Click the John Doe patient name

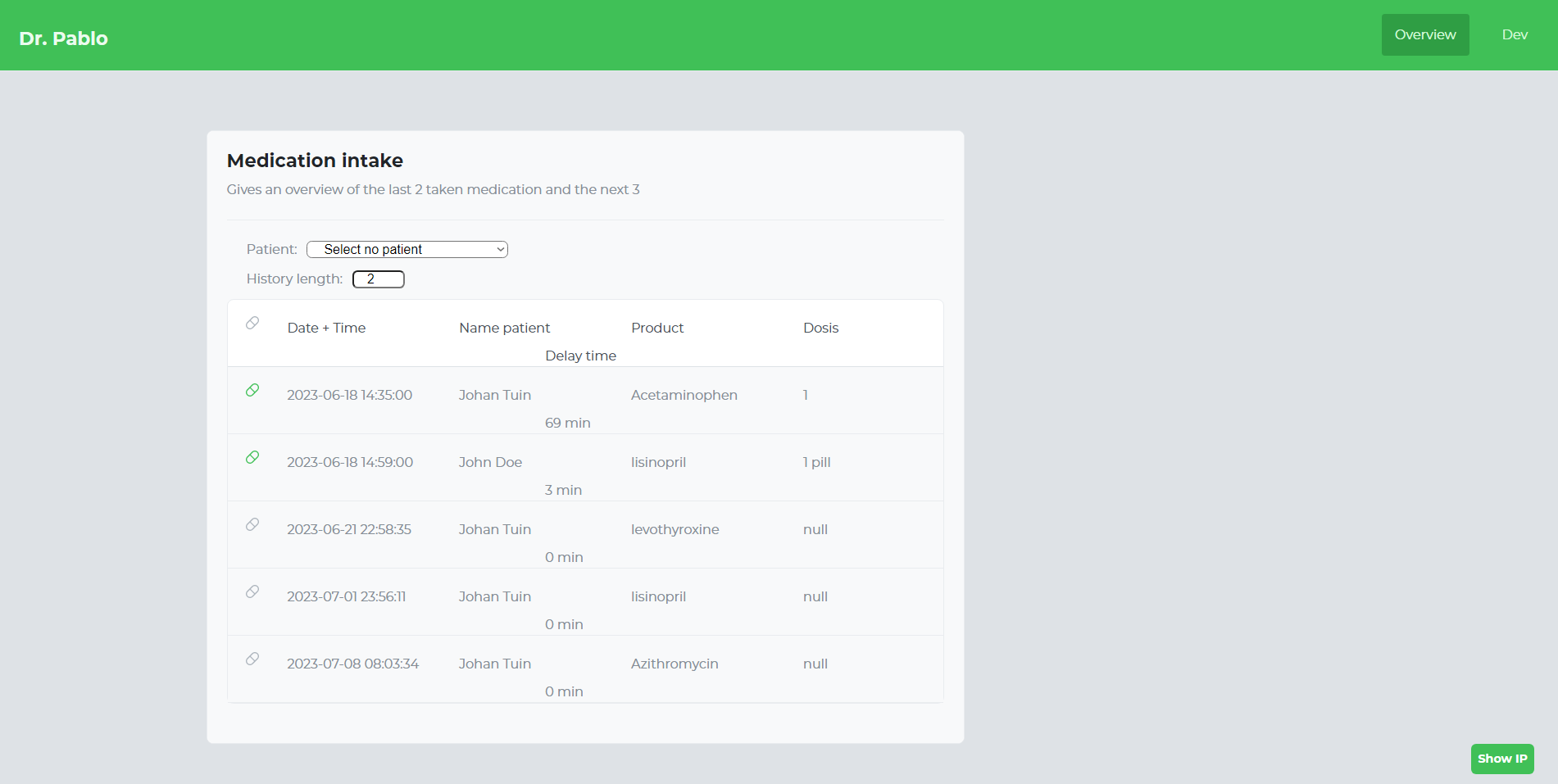click(490, 462)
